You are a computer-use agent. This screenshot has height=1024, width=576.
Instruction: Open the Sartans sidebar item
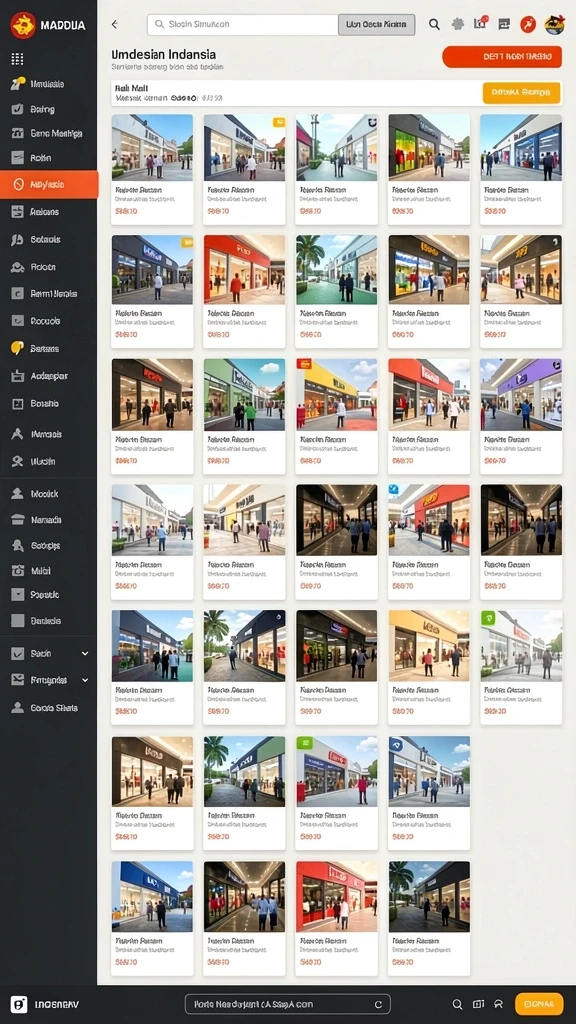[48, 348]
